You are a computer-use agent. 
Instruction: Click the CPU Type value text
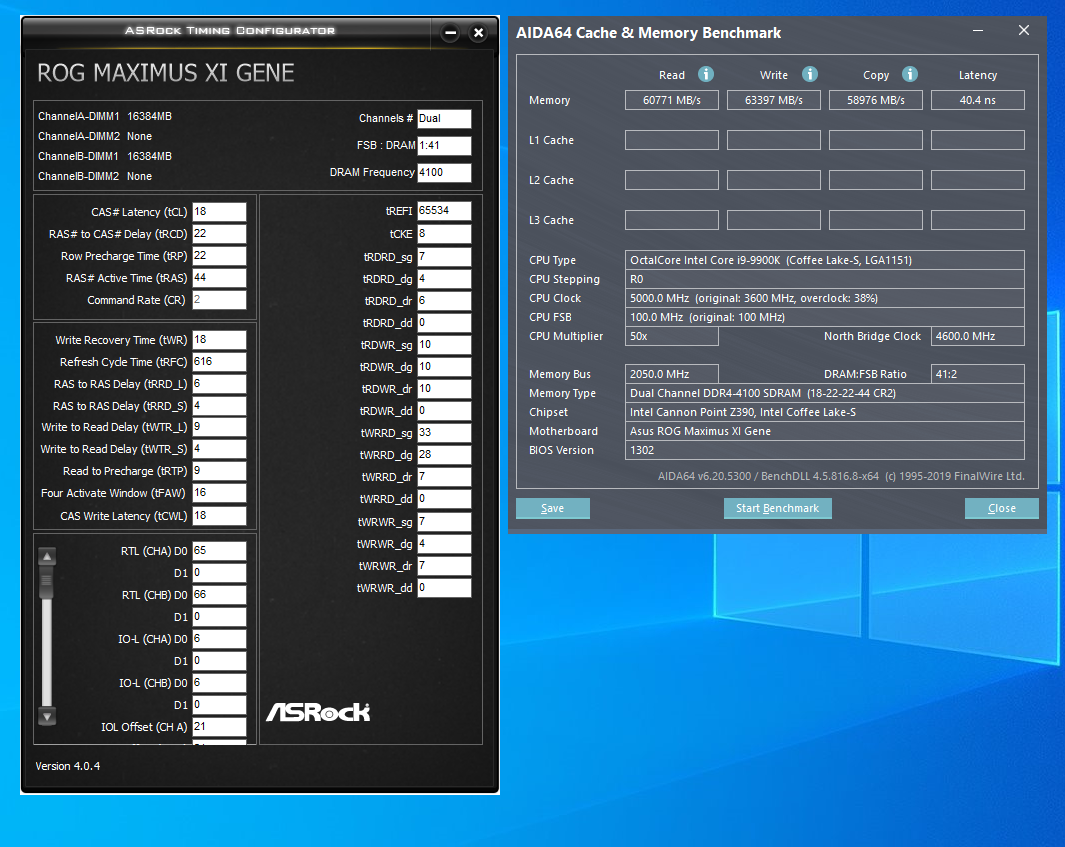(771, 260)
